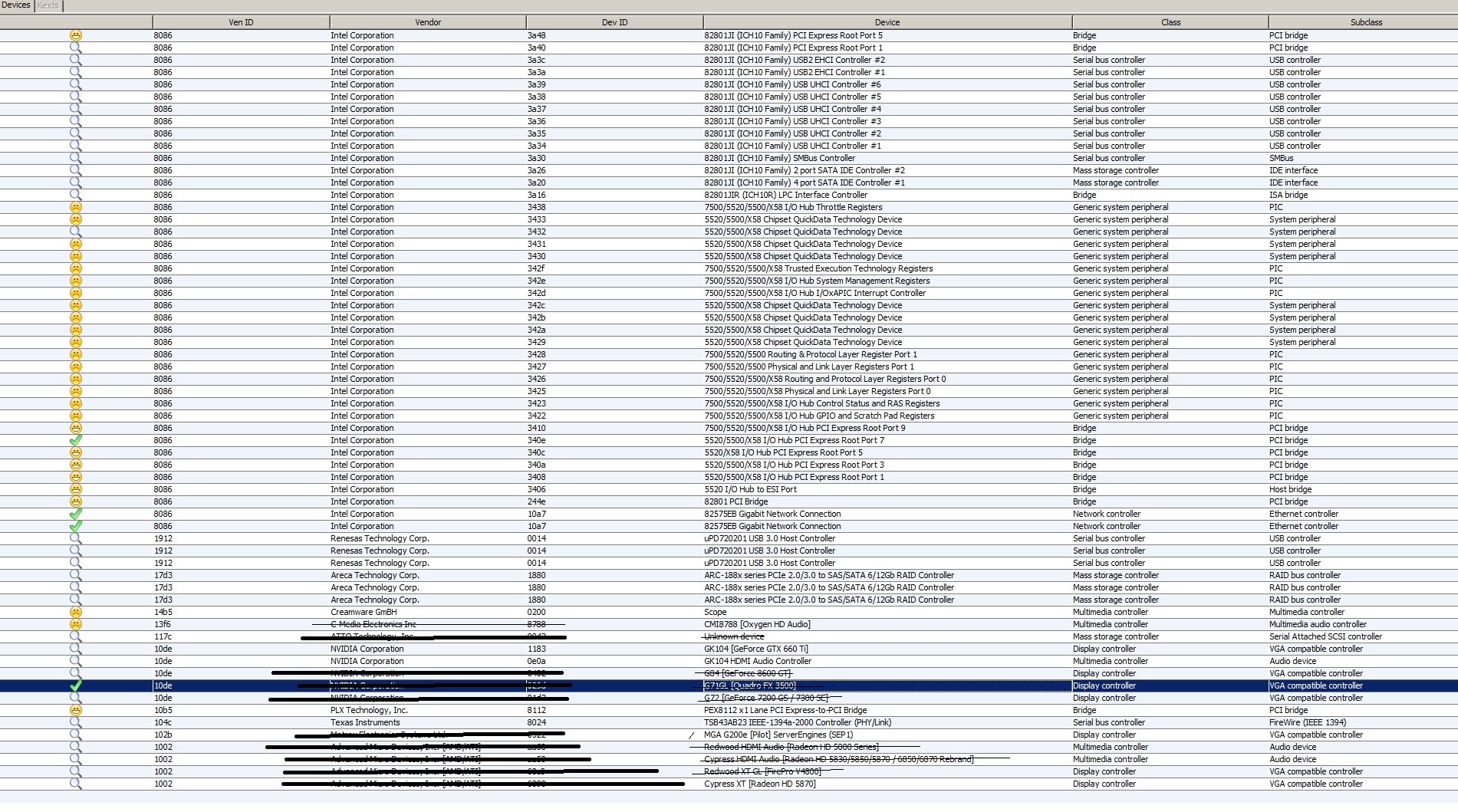Select the 'GK104 [GeForce GTX 660 Ti]' device cell
Viewport: 1458px width, 812px height.
pyautogui.click(x=887, y=649)
